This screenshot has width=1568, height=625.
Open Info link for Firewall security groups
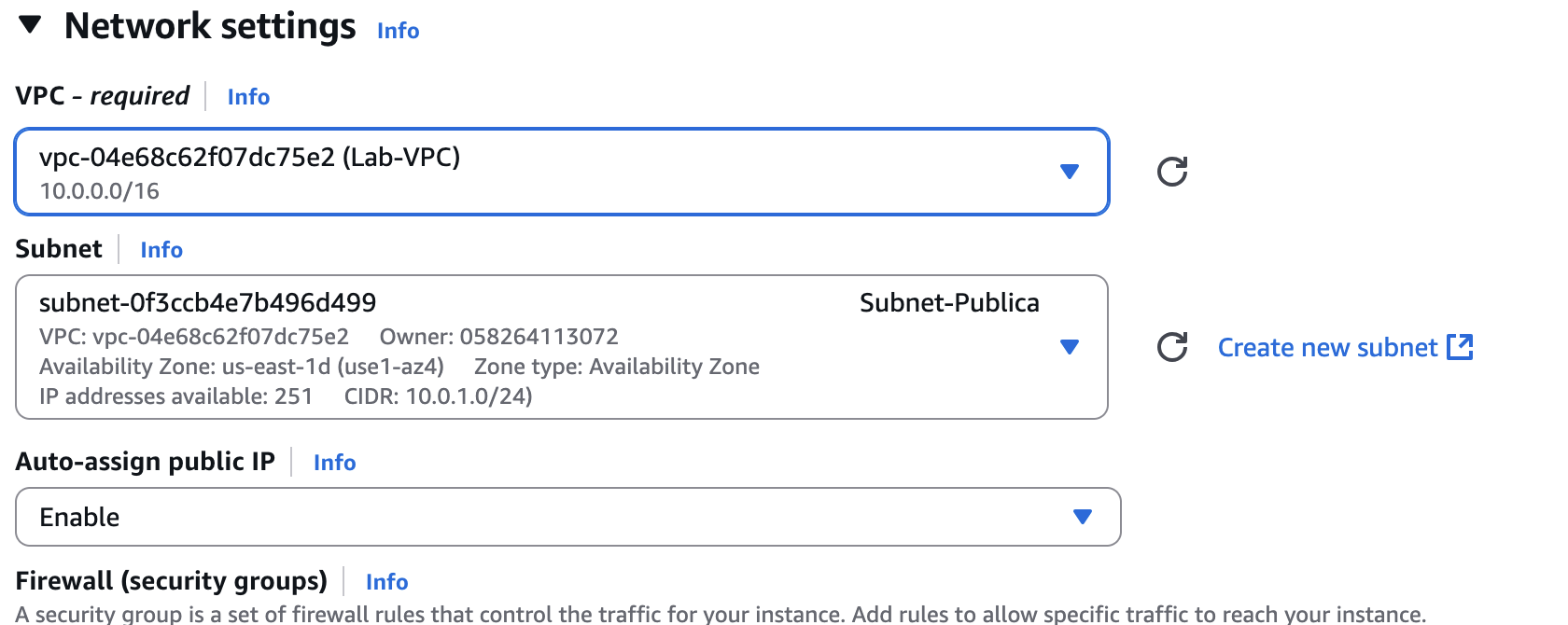click(386, 582)
